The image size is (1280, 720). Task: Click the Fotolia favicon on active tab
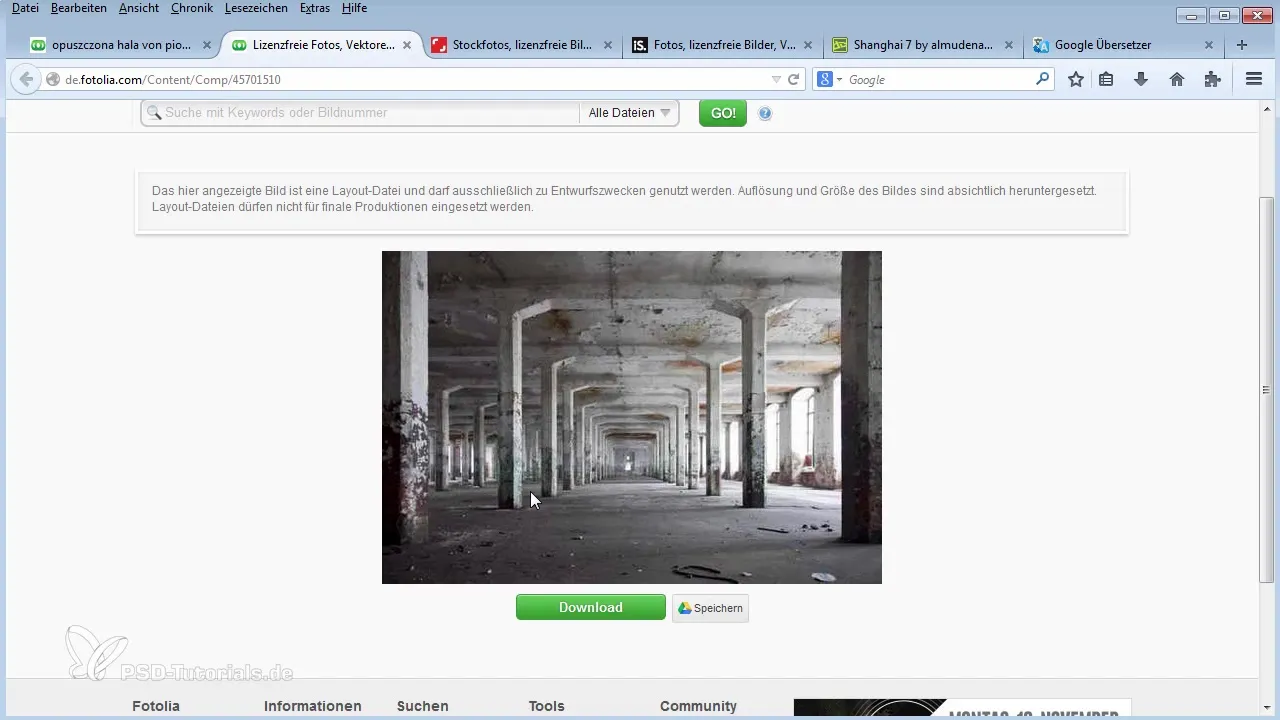239,45
